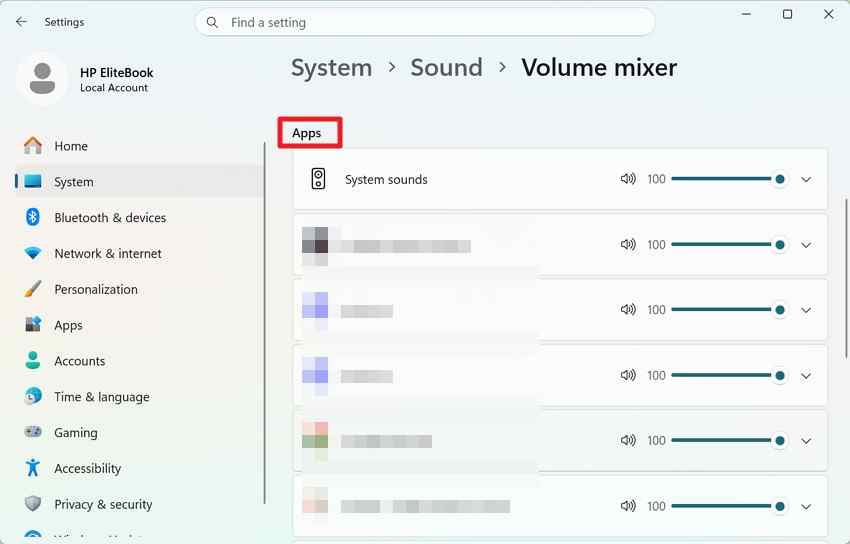Set the dark gray pixelated app volume slider

click(728, 244)
